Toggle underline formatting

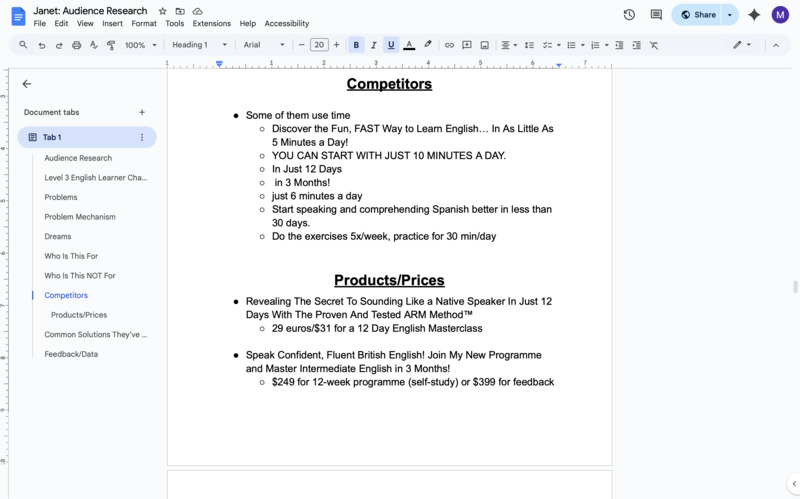tap(391, 45)
